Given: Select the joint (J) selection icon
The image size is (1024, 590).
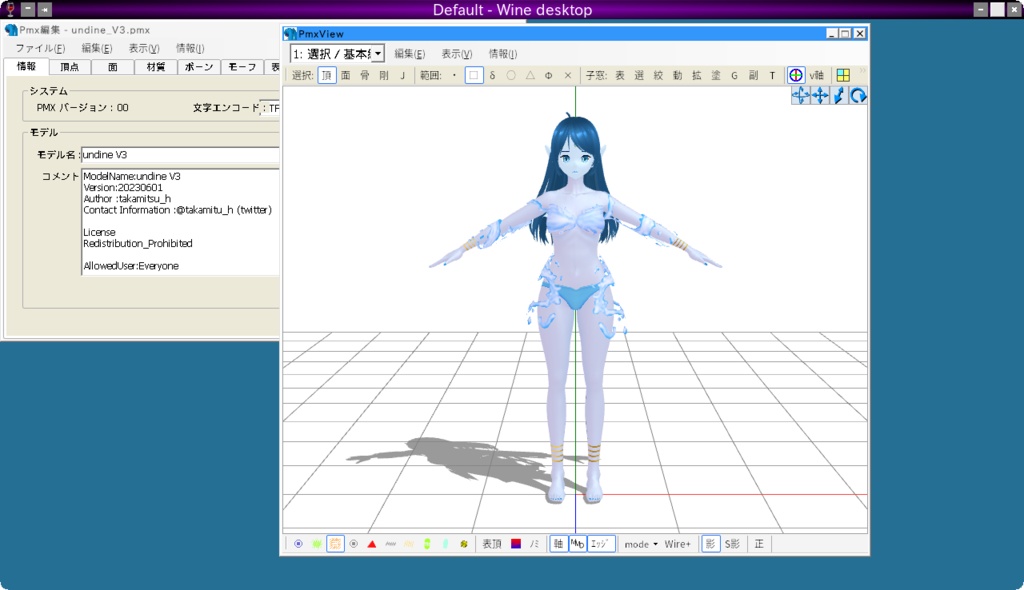Looking at the screenshot, I should click(x=404, y=75).
